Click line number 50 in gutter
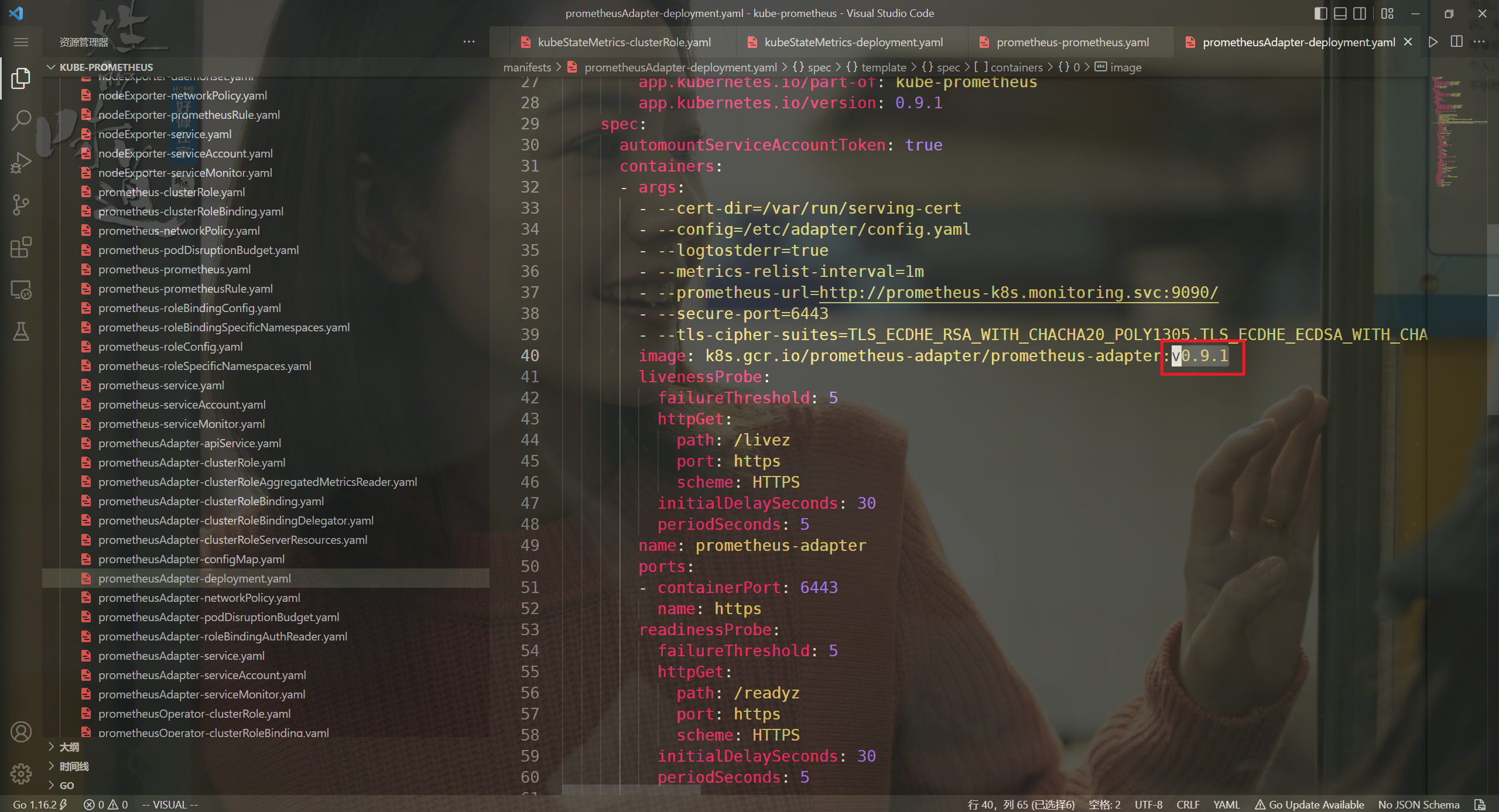Viewport: 1499px width, 812px height. tap(529, 566)
